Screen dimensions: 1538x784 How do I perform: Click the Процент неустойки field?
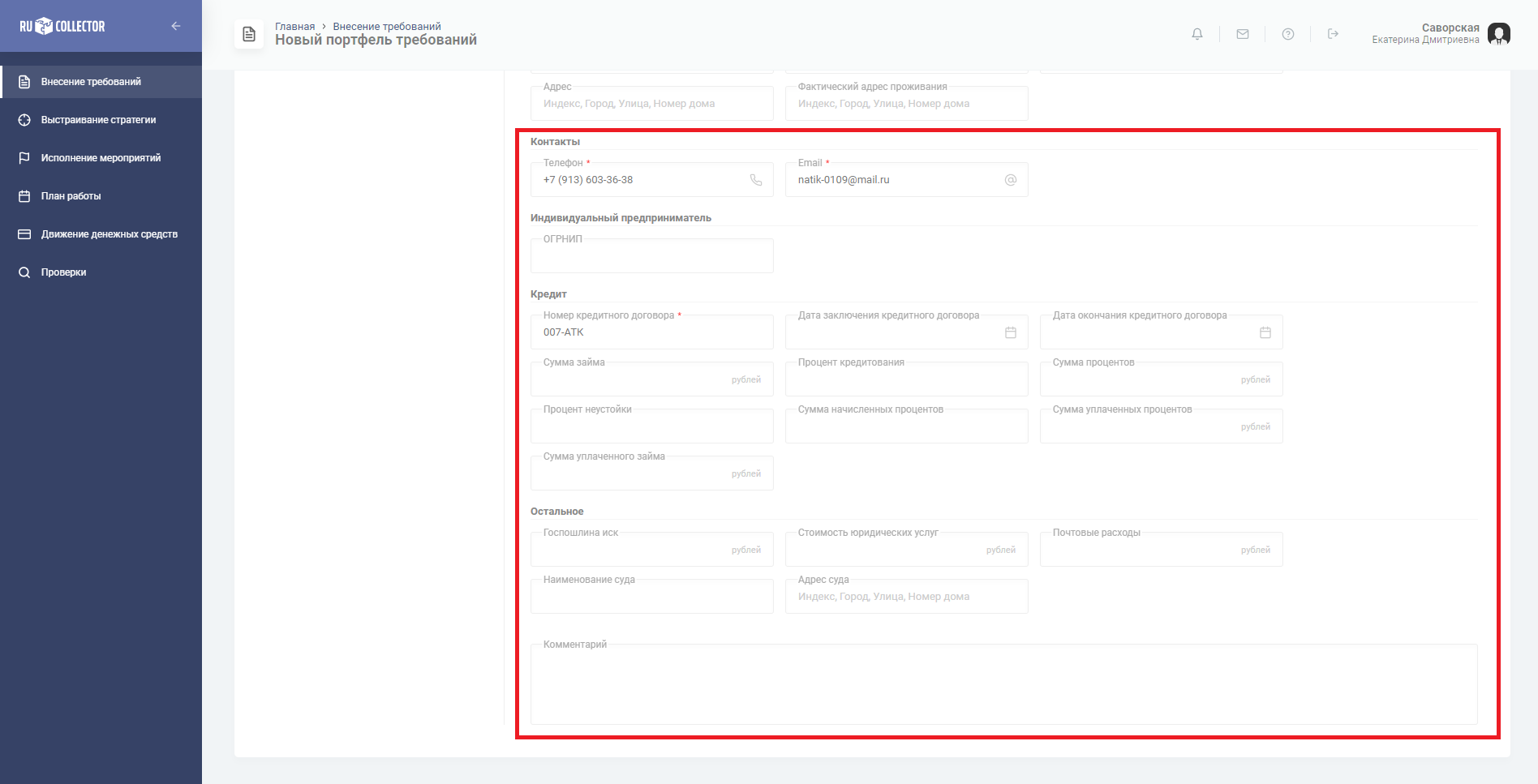coord(652,426)
